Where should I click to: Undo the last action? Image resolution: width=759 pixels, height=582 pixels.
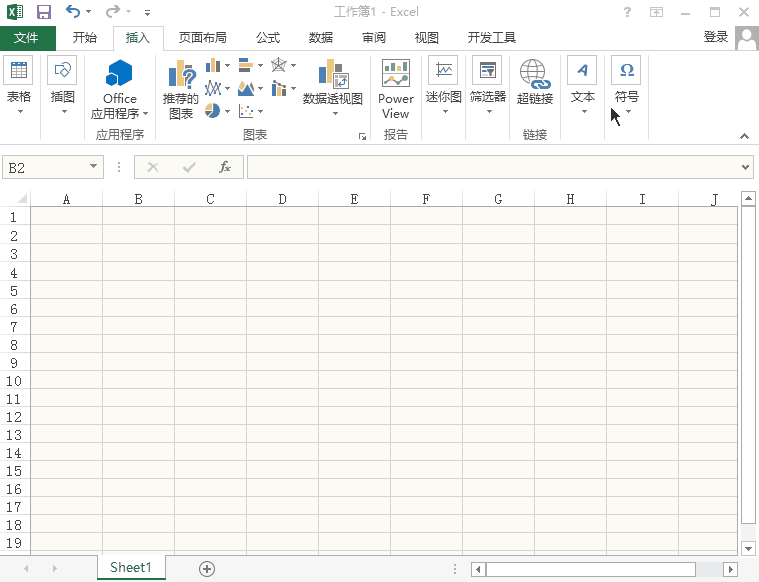pyautogui.click(x=73, y=11)
